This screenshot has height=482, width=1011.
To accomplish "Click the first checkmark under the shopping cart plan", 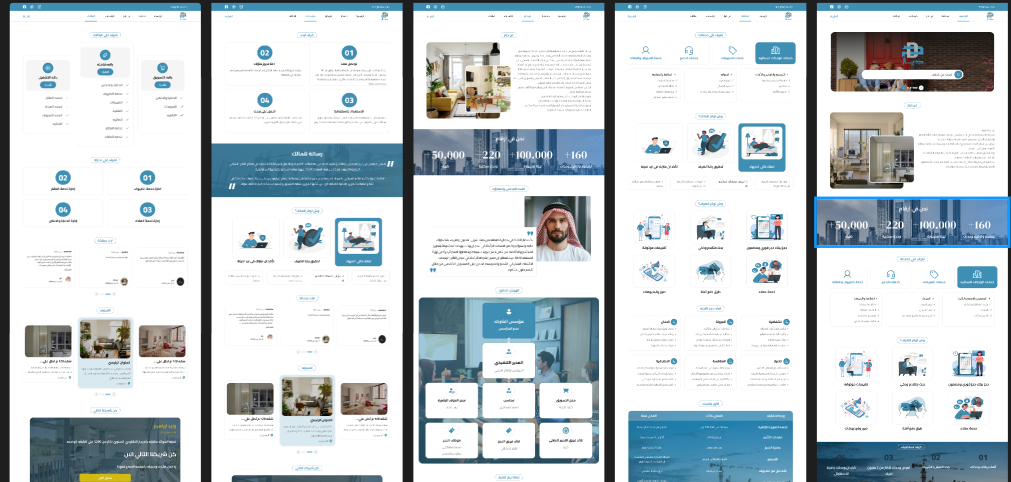I will (x=182, y=97).
